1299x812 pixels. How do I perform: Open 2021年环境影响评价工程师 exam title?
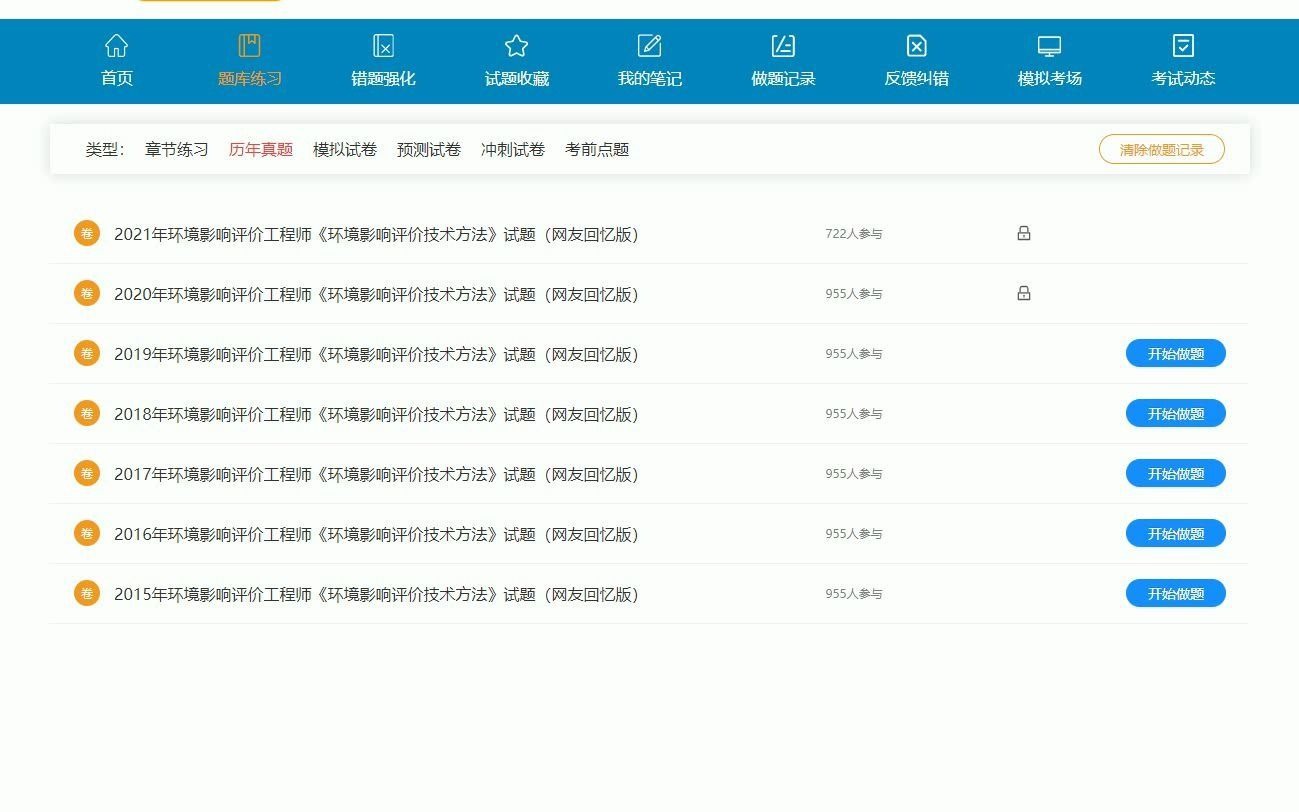coord(376,234)
